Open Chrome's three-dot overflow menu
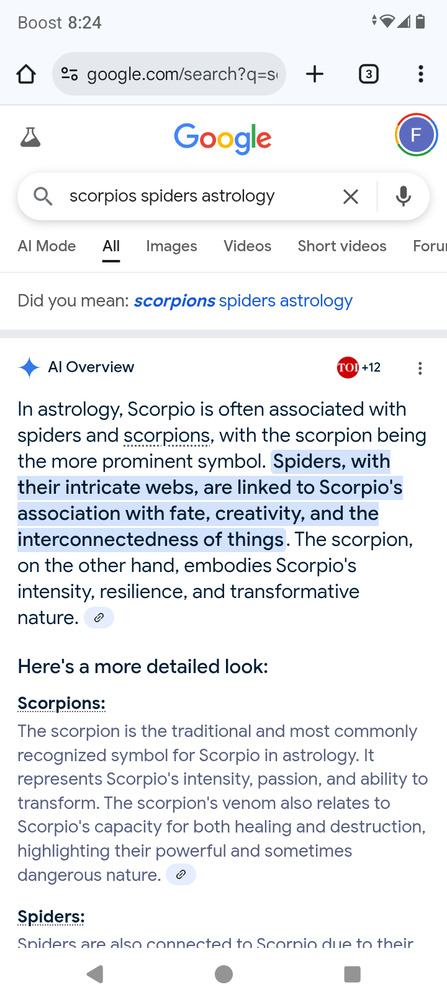The width and height of the screenshot is (447, 1000). tap(420, 74)
